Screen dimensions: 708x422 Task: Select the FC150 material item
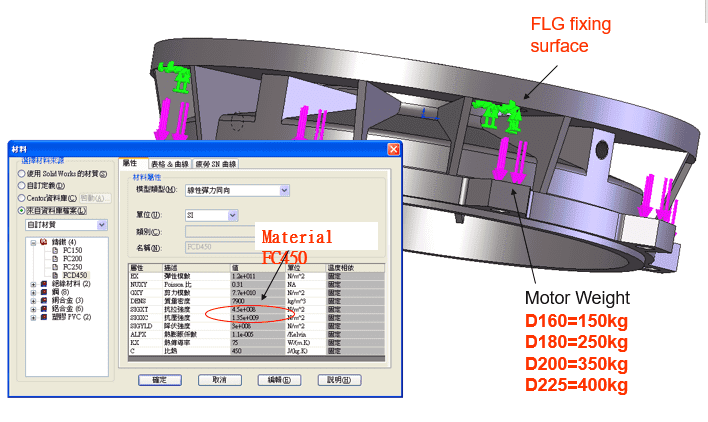coord(74,251)
